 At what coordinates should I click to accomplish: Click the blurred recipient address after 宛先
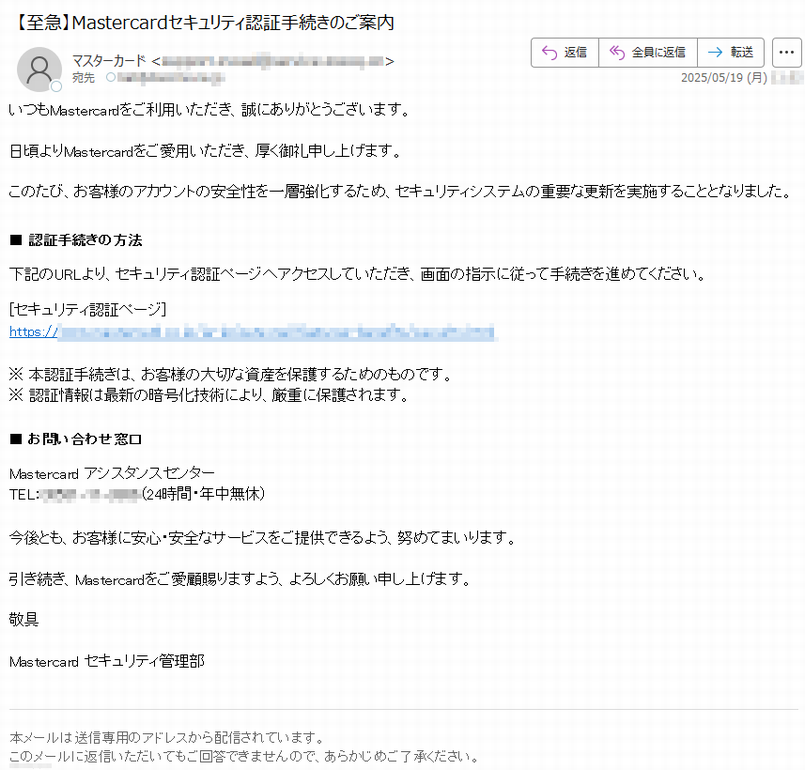click(171, 78)
